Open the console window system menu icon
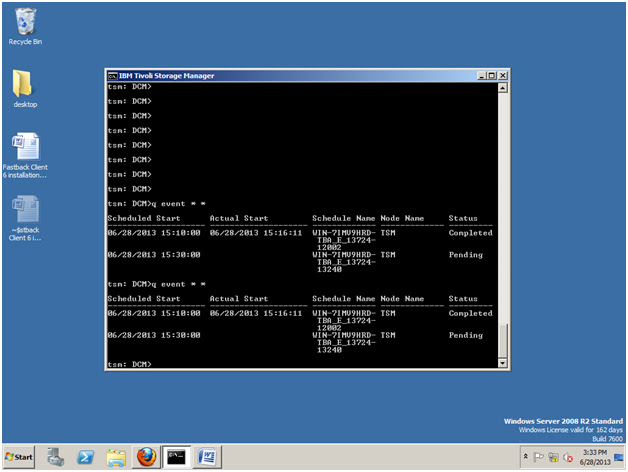Screen dimensions: 628x472 pos(113,76)
